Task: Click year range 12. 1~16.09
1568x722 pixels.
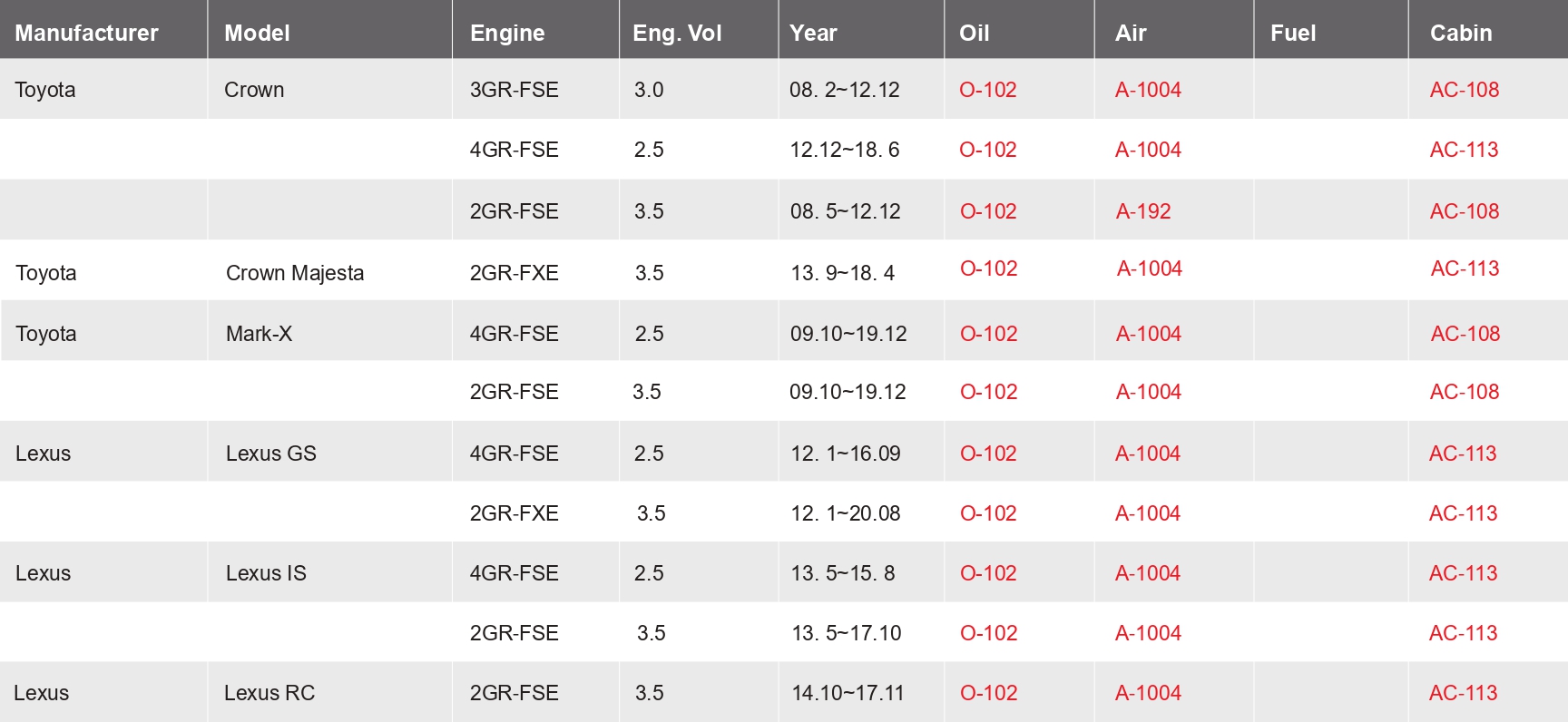Action: click(x=846, y=454)
